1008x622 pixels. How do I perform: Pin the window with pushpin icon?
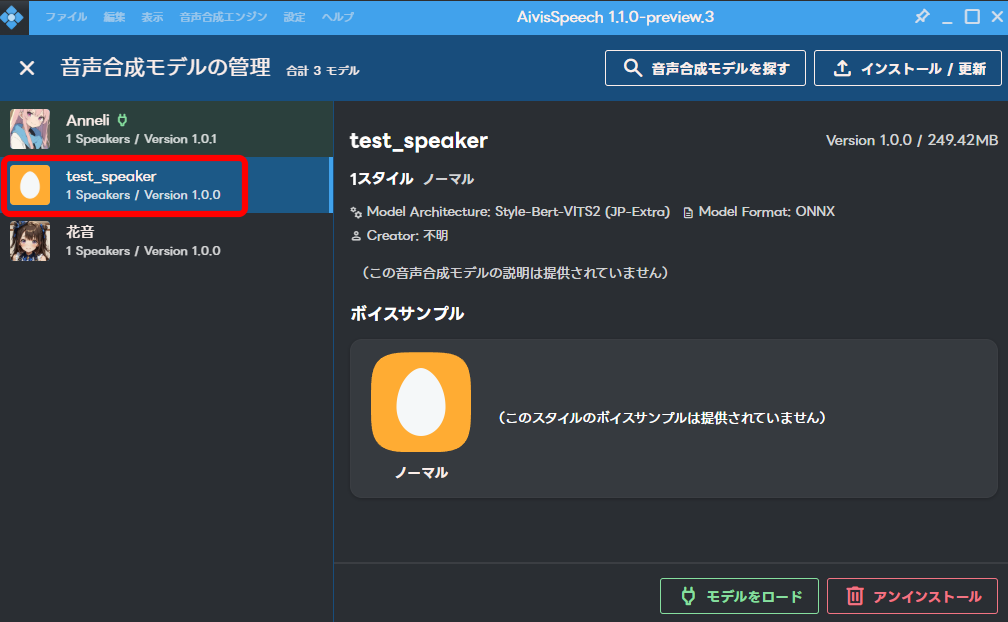tap(922, 17)
